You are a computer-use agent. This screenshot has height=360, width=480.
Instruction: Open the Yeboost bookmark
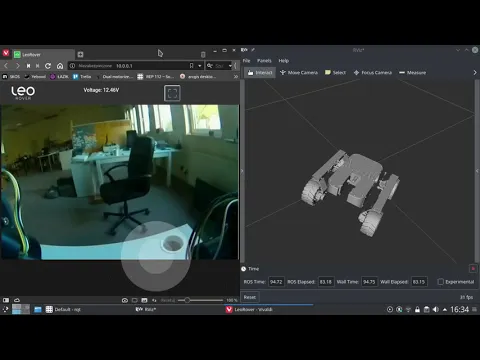[x=35, y=77]
